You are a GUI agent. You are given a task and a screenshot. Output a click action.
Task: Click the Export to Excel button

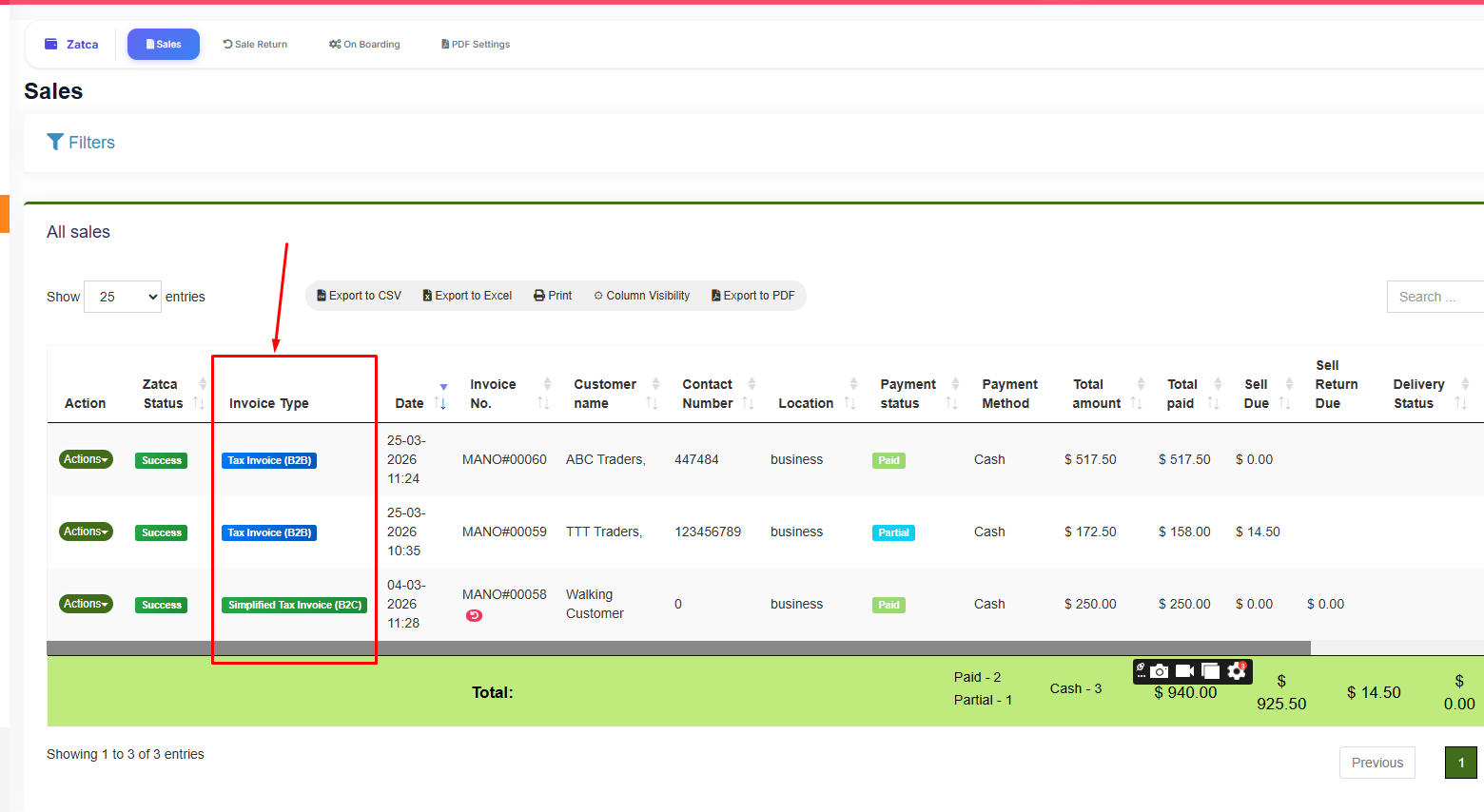[466, 295]
